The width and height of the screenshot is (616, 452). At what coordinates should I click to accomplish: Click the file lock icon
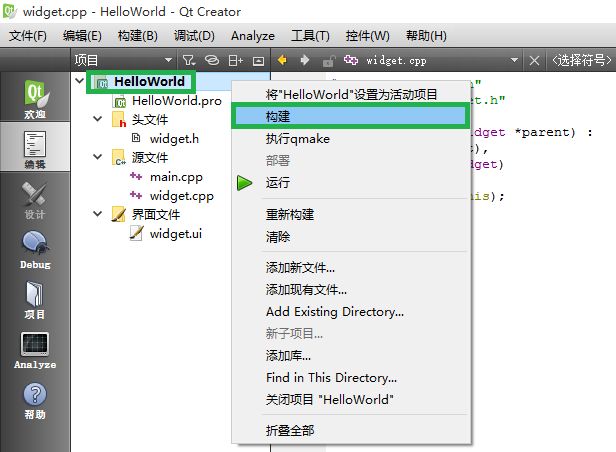click(328, 60)
